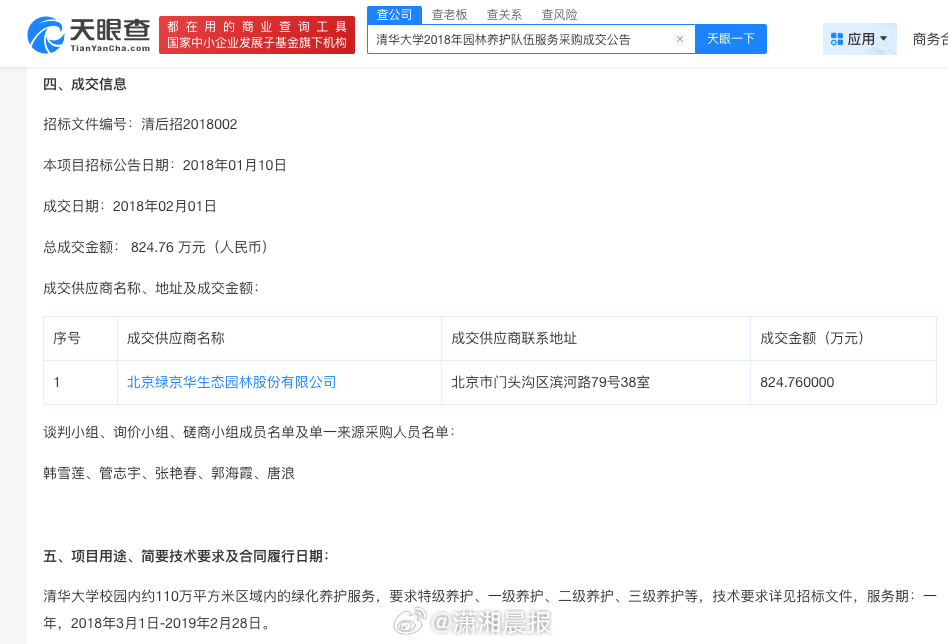This screenshot has width=948, height=644.
Task: Click the partly visible 商务合作 link at the top right
Action: click(930, 39)
